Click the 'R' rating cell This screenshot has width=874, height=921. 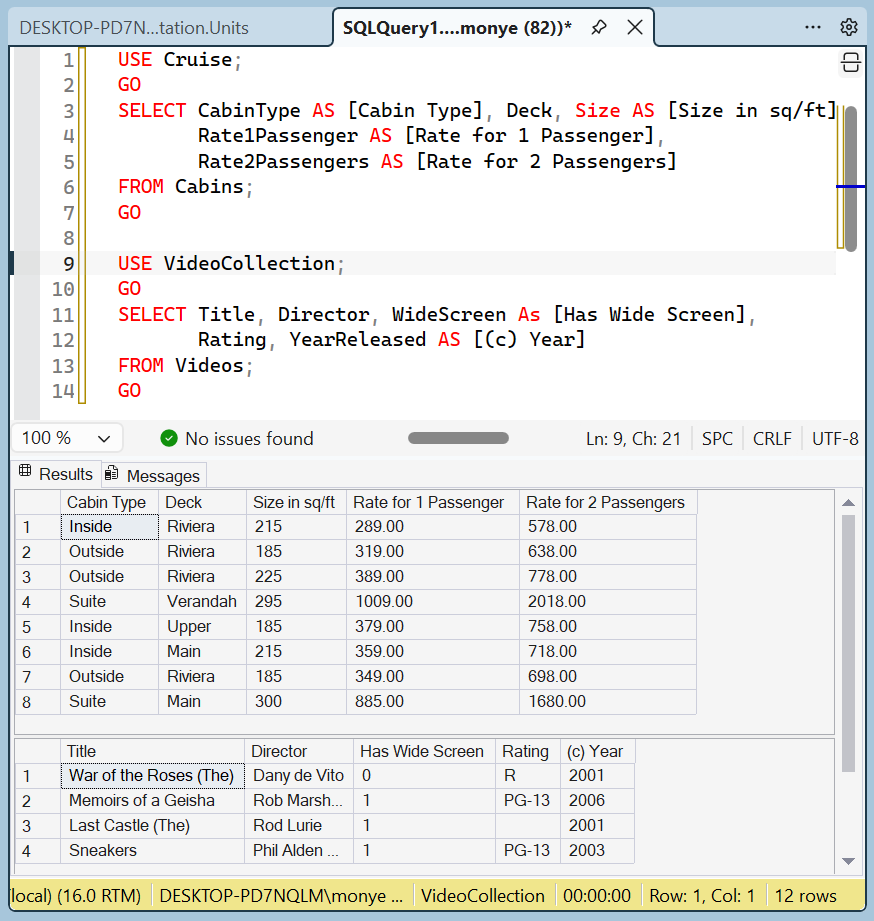tap(528, 776)
